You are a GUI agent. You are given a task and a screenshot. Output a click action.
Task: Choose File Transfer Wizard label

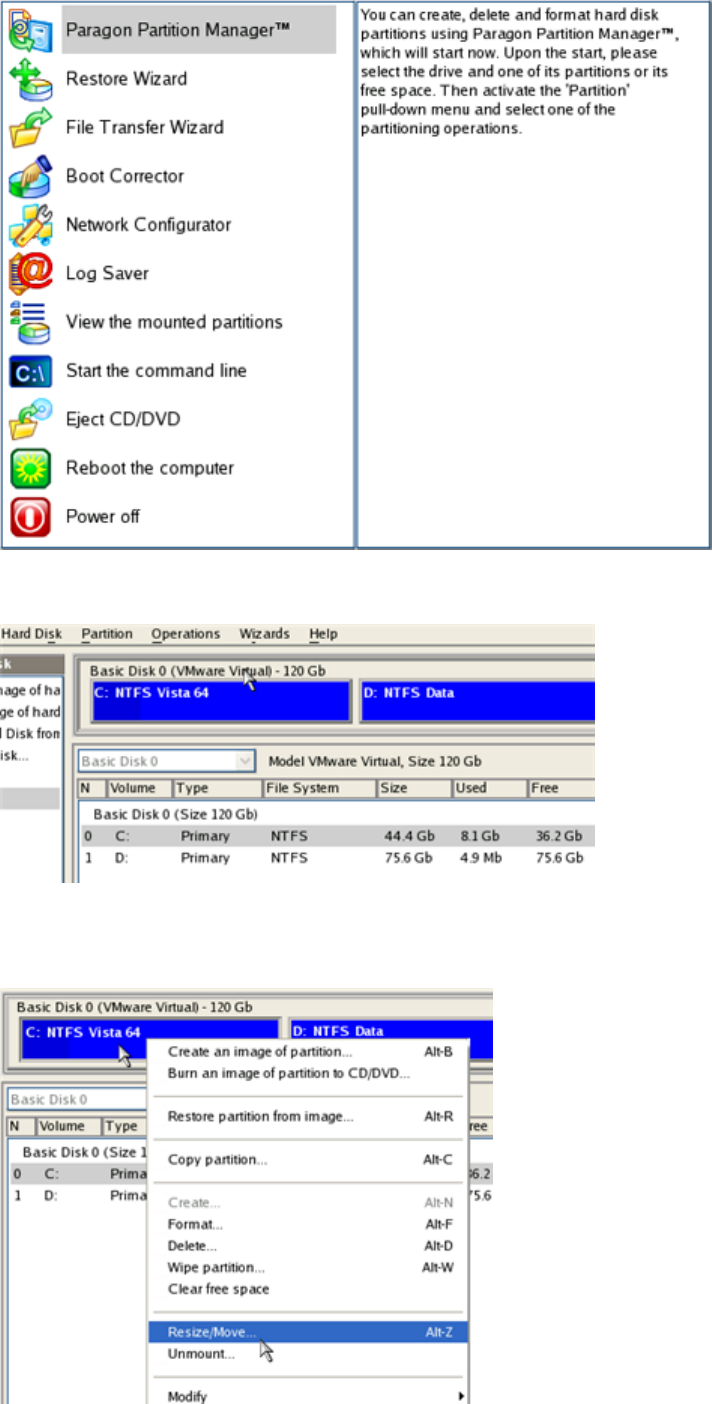pyautogui.click(x=145, y=127)
